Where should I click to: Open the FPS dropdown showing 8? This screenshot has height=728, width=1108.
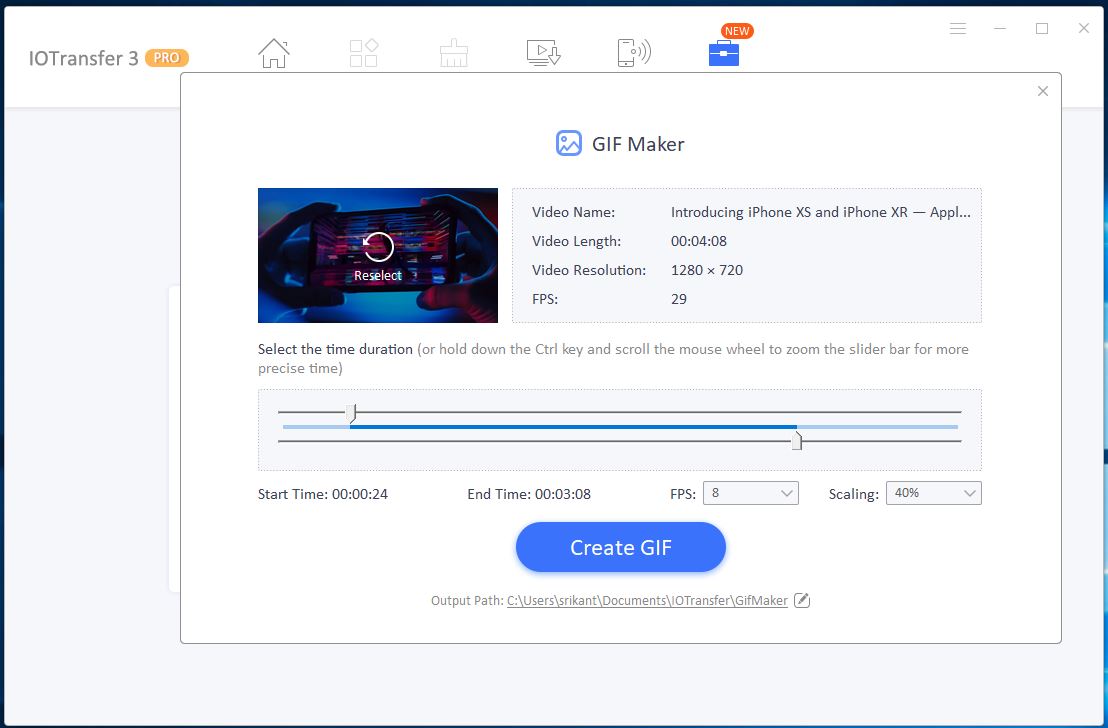[750, 493]
